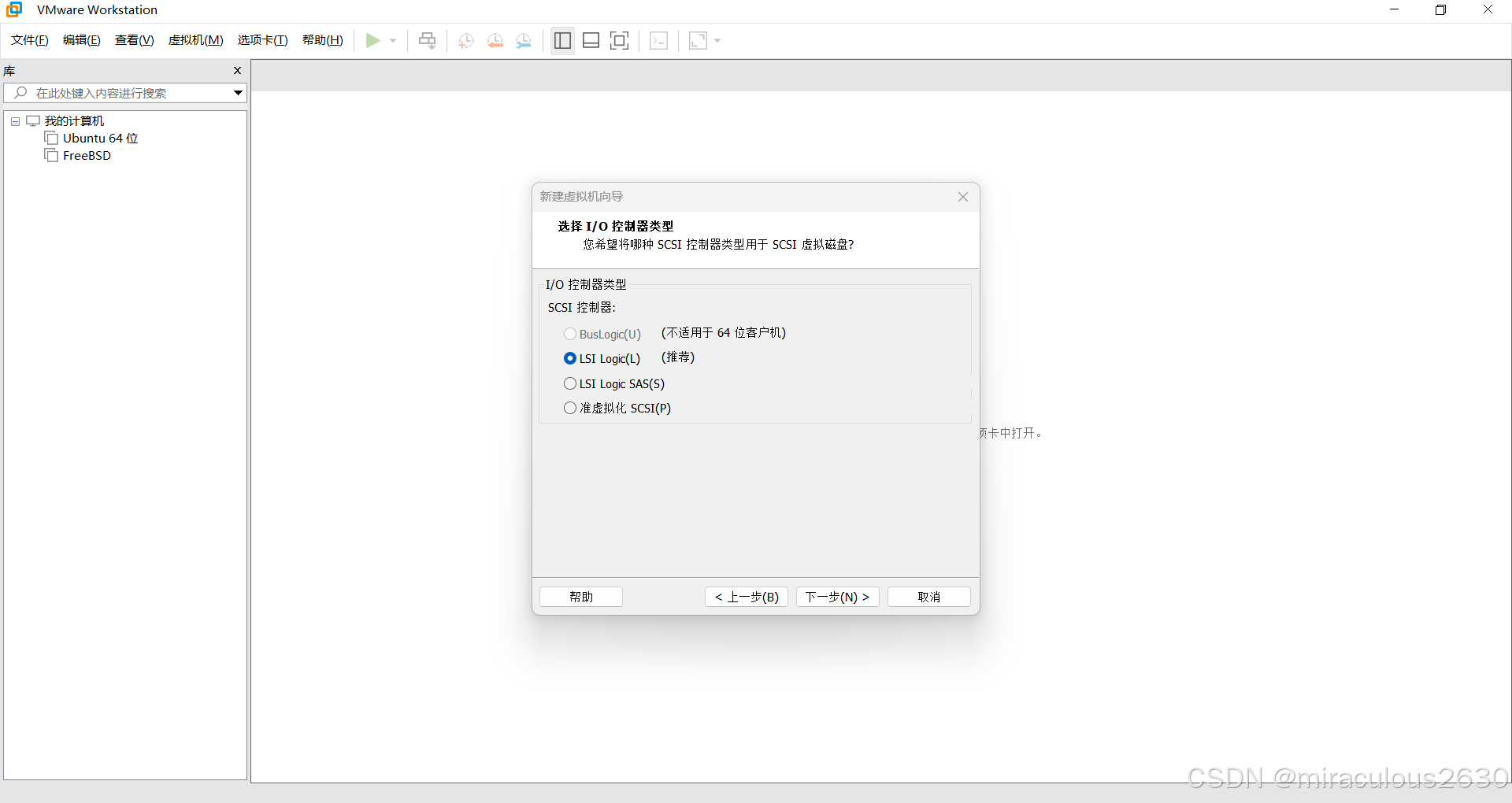
Task: Select the FreeBSD virtual machine
Action: pos(87,156)
